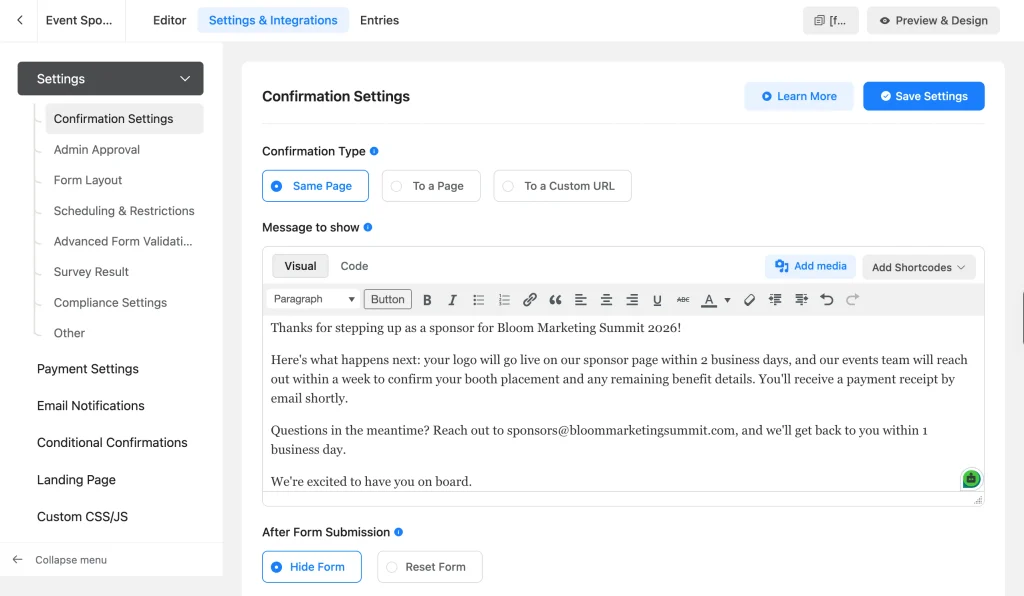Center align the text
Viewport: 1024px width, 596px height.
606,300
